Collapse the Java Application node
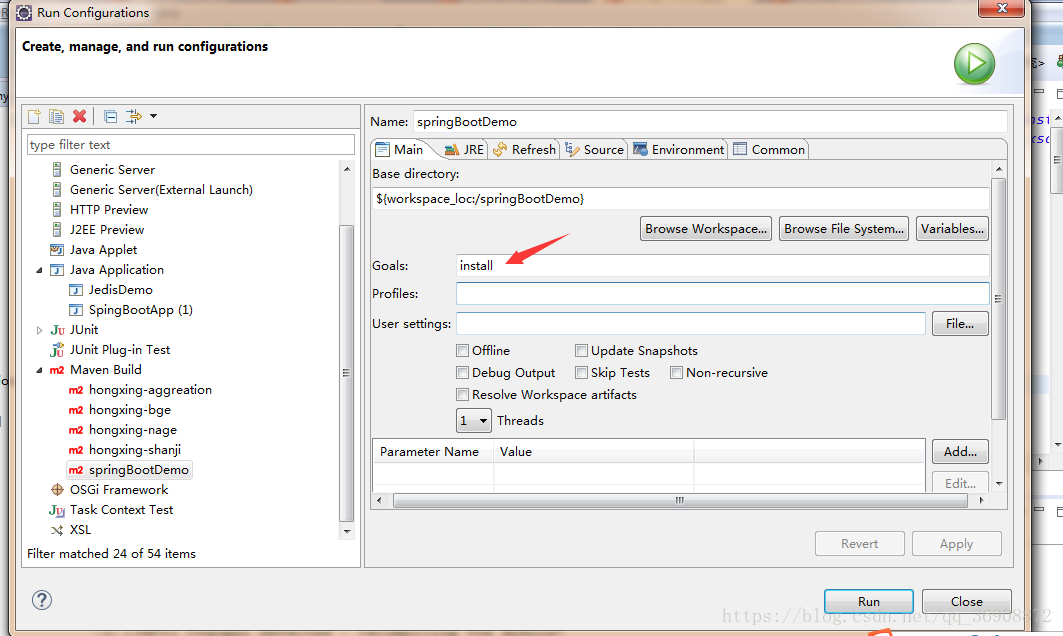Image resolution: width=1063 pixels, height=636 pixels. pos(39,270)
